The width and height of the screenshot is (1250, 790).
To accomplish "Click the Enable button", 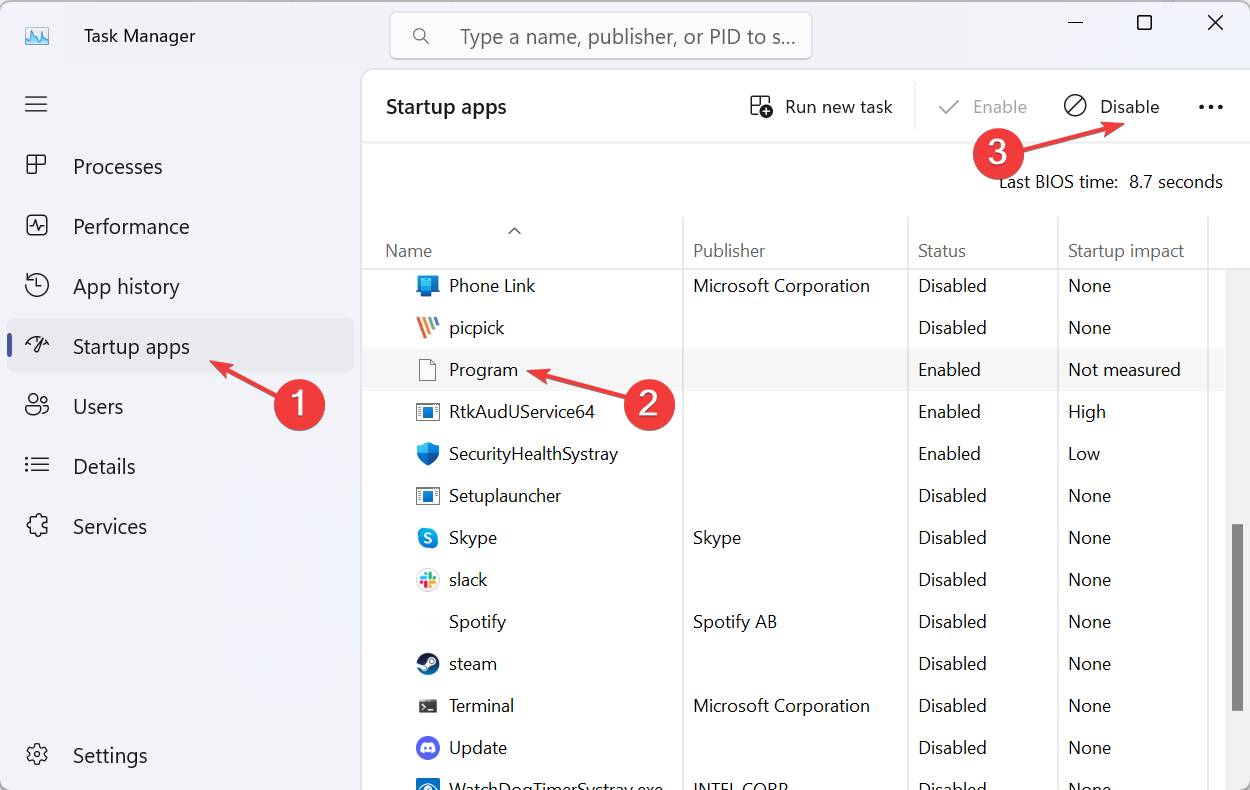I will 982,107.
